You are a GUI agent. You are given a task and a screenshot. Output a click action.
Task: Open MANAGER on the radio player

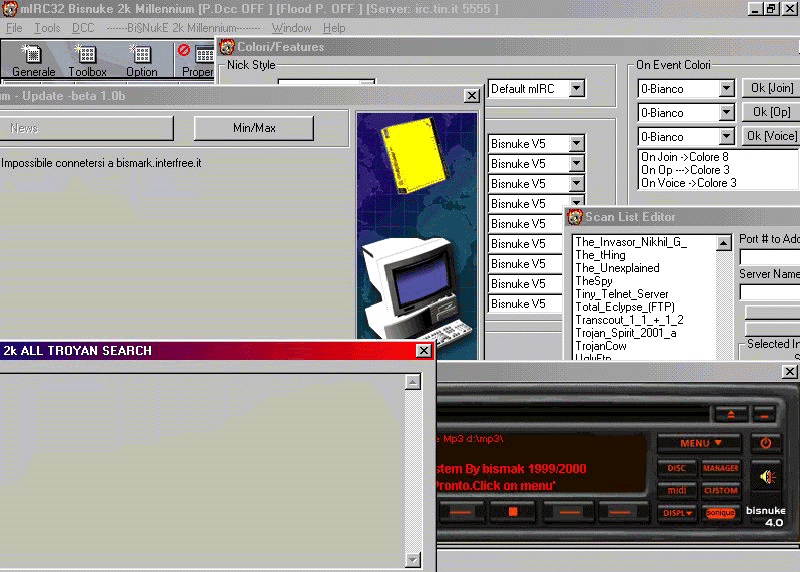pos(720,468)
